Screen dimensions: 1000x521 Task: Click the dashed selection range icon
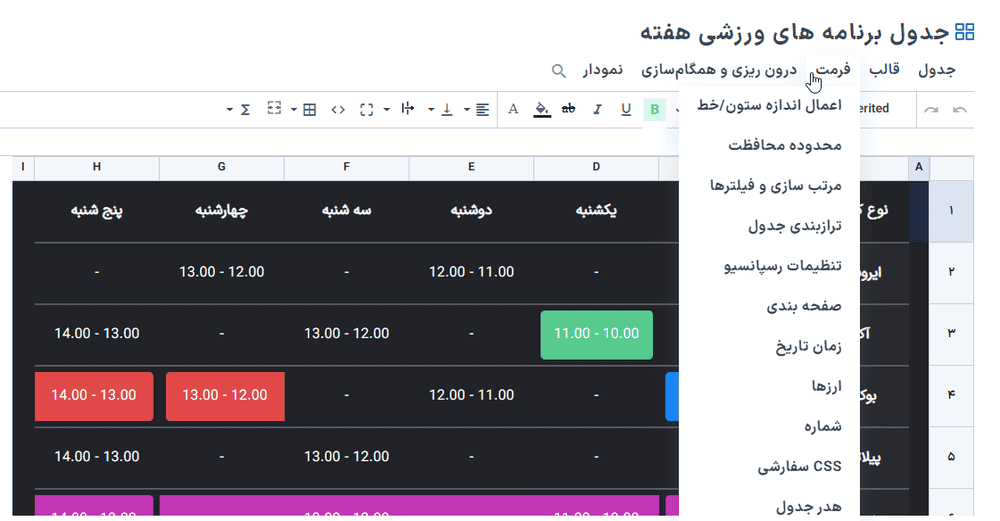[x=274, y=108]
